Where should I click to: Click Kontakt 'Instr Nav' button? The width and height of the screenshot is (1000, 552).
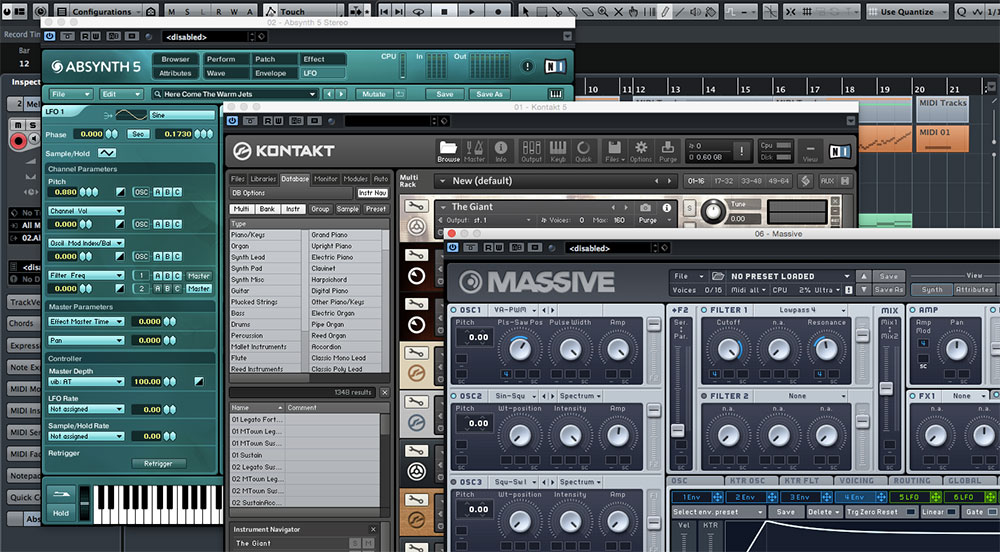pyautogui.click(x=372, y=192)
